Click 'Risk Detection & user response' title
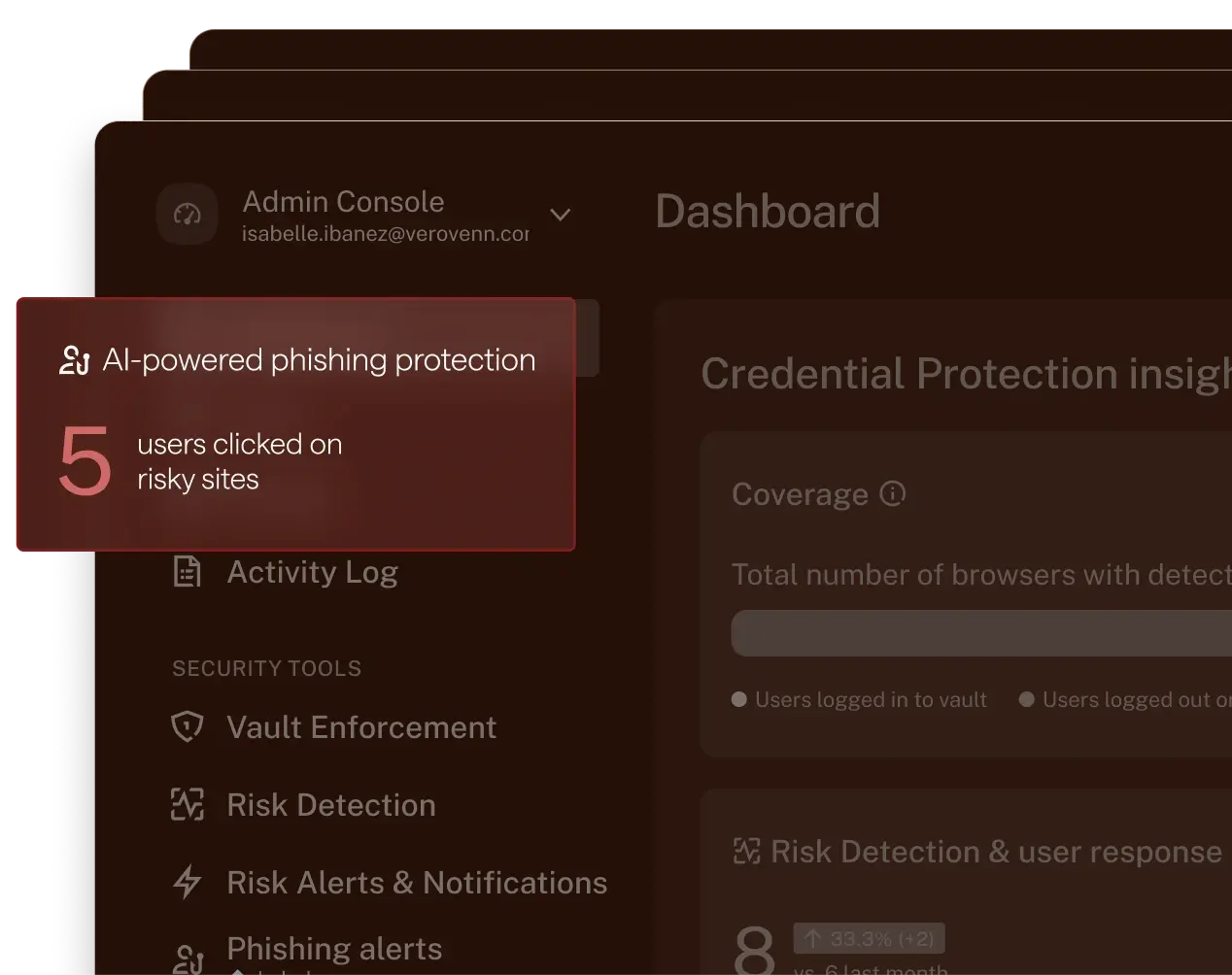Viewport: 1232px width, 975px height. (x=996, y=852)
